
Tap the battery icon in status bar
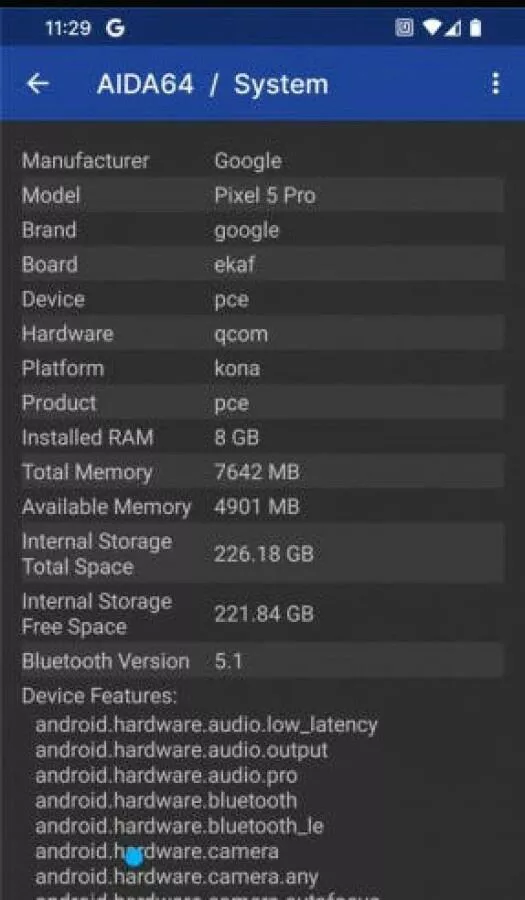pos(475,28)
